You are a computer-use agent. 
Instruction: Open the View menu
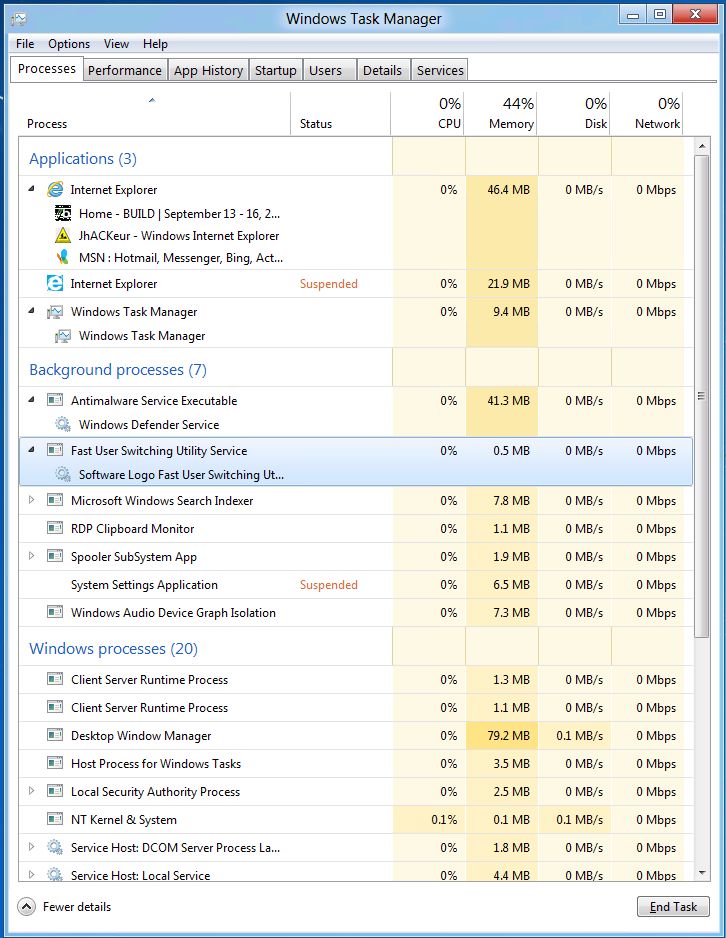click(116, 44)
